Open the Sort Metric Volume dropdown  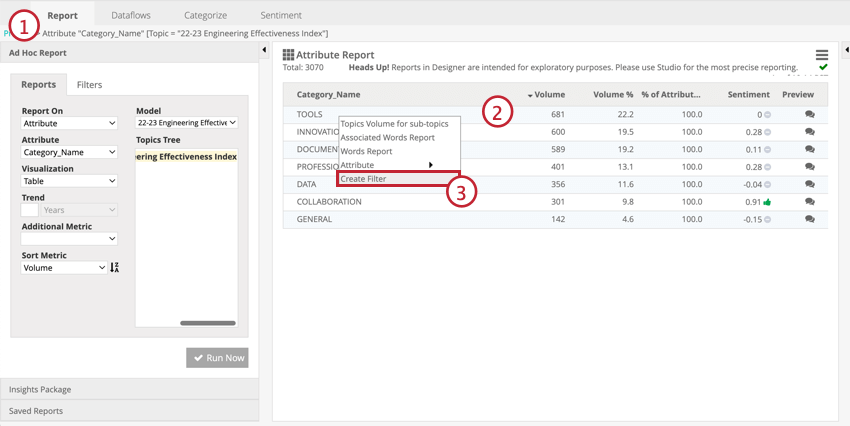coord(64,268)
